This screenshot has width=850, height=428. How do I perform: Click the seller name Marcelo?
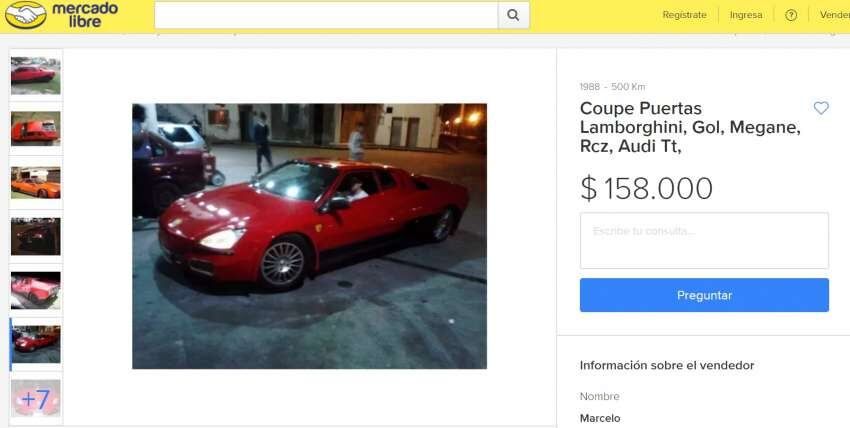click(x=600, y=418)
